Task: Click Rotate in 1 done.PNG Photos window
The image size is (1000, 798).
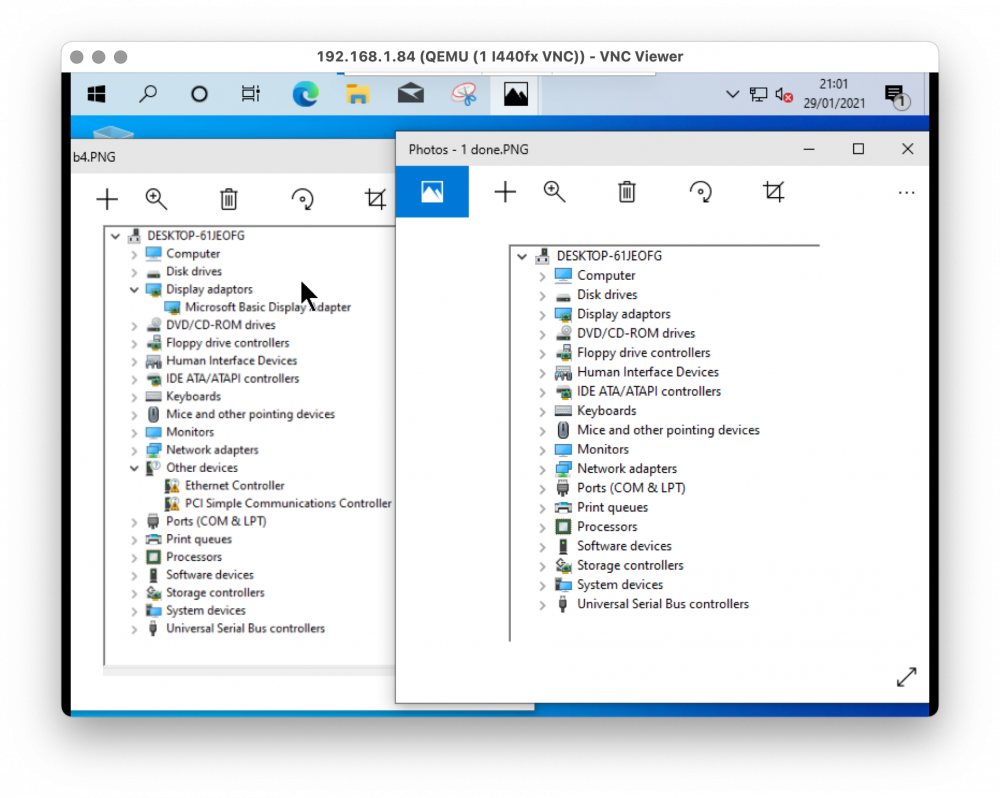Action: point(700,191)
